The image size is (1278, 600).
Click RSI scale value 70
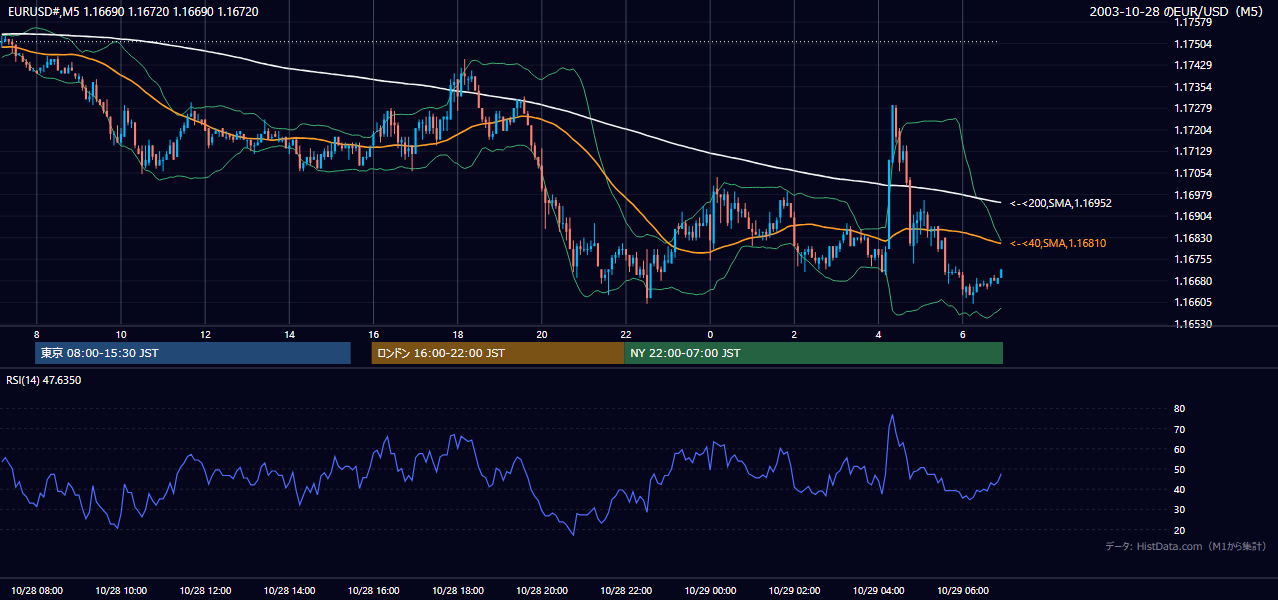coord(1180,429)
